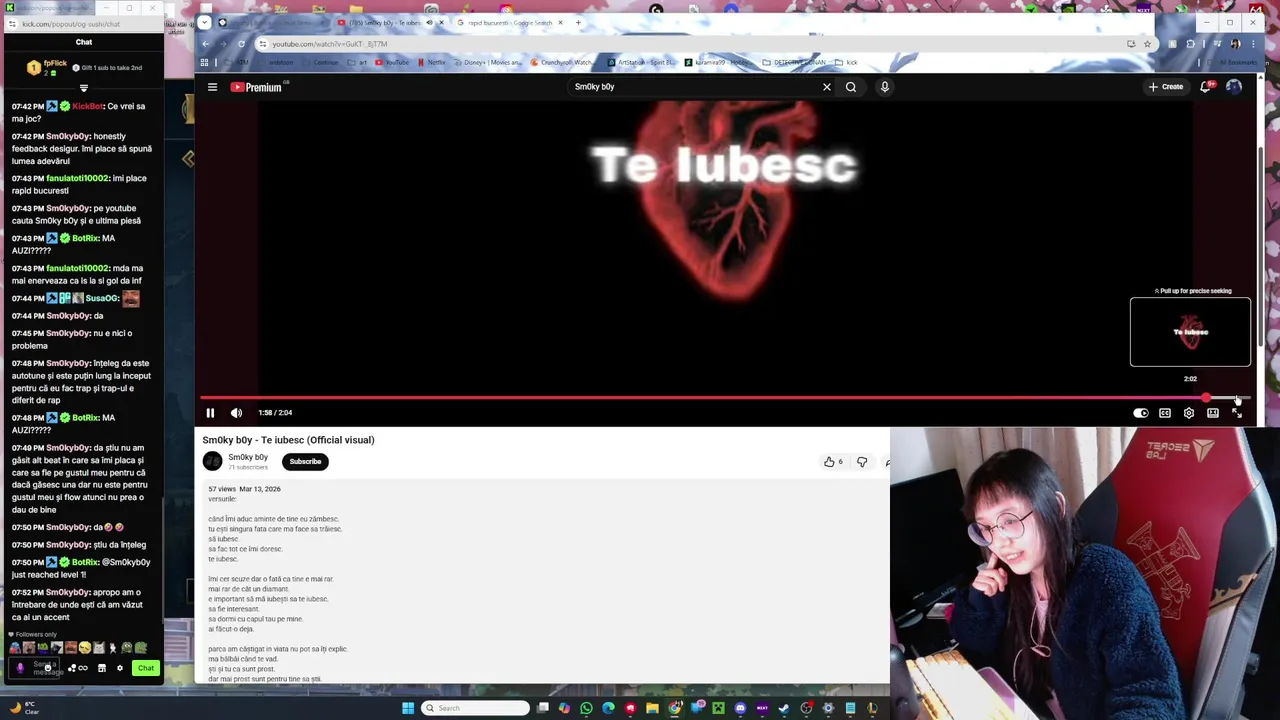
Task: Go back in the browser
Action: coord(205,44)
